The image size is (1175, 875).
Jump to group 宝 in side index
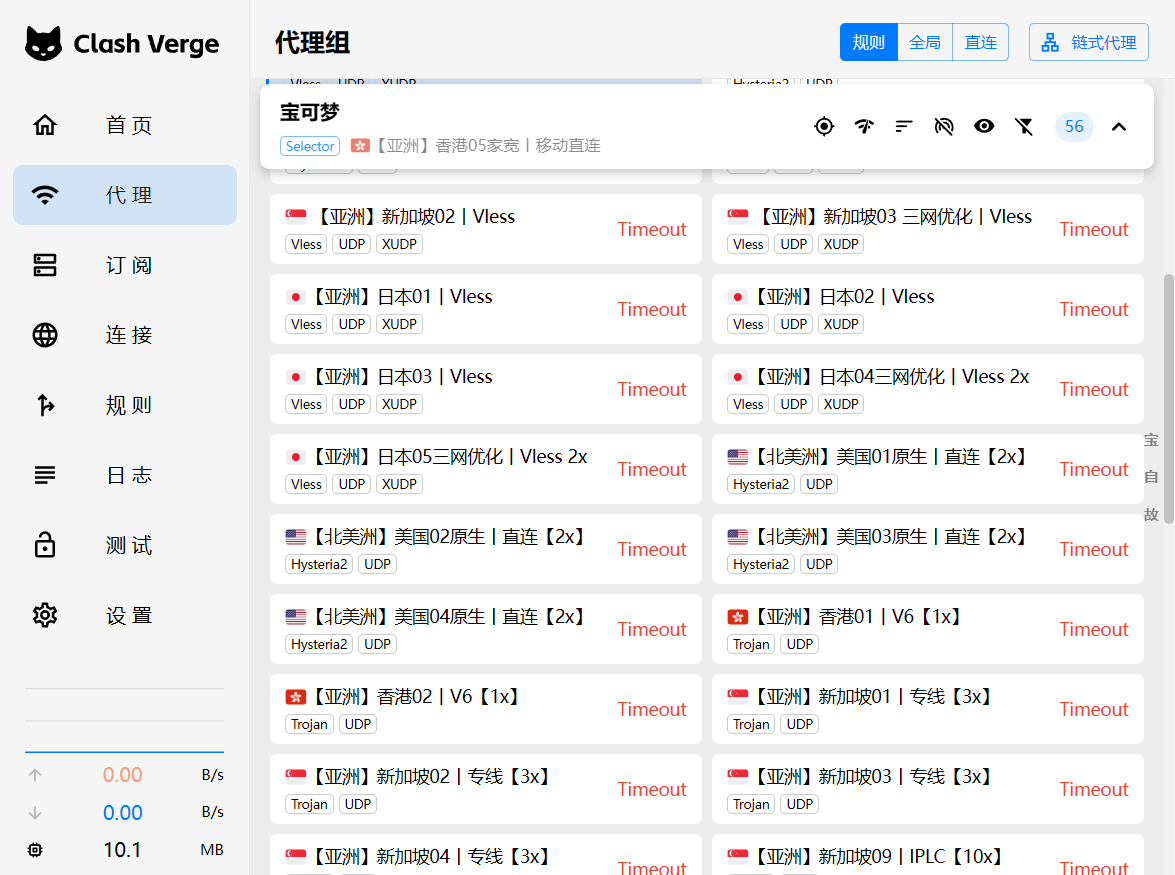1151,440
